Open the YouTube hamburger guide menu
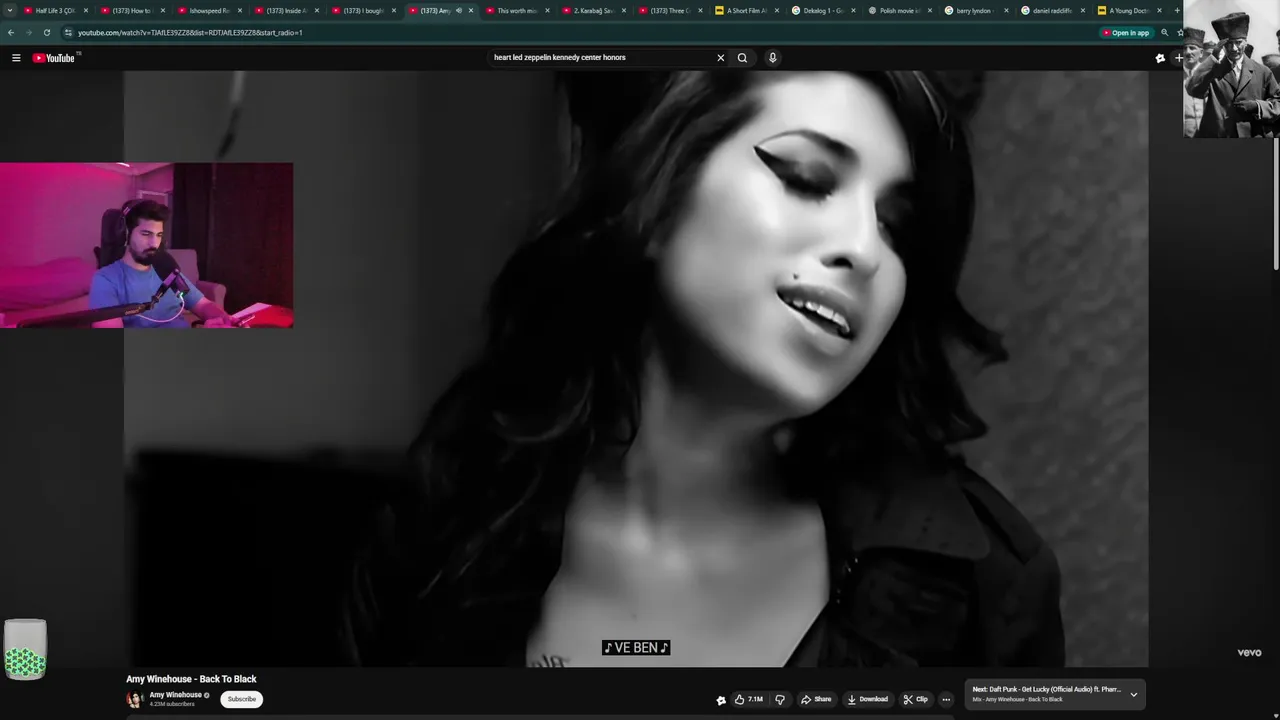This screenshot has height=720, width=1280. [x=16, y=58]
